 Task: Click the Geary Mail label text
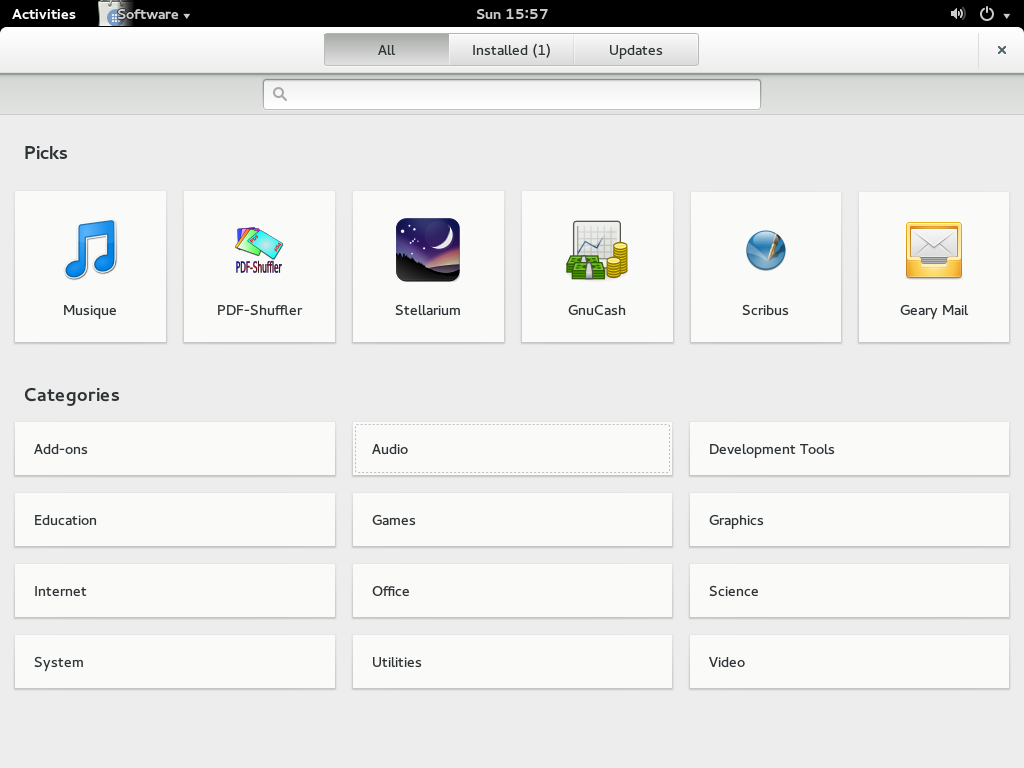(934, 311)
